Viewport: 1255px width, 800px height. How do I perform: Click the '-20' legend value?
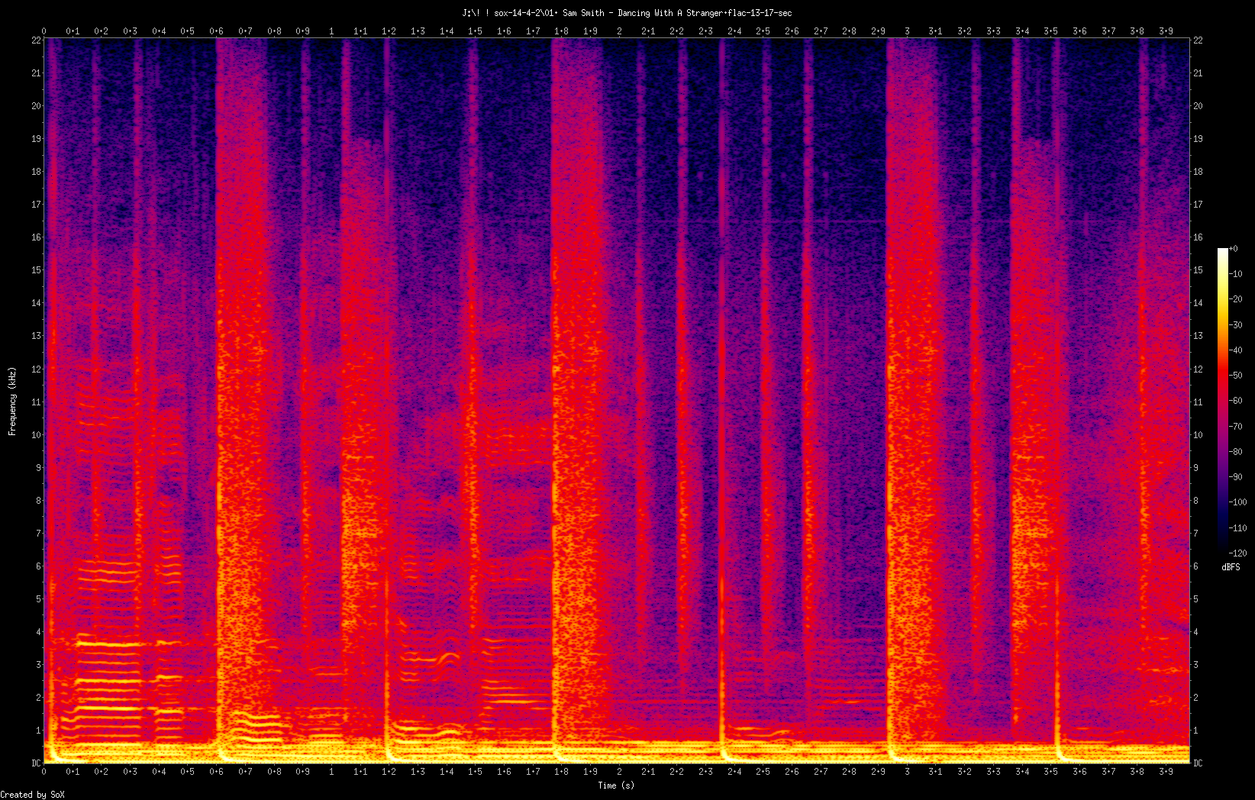point(1237,299)
